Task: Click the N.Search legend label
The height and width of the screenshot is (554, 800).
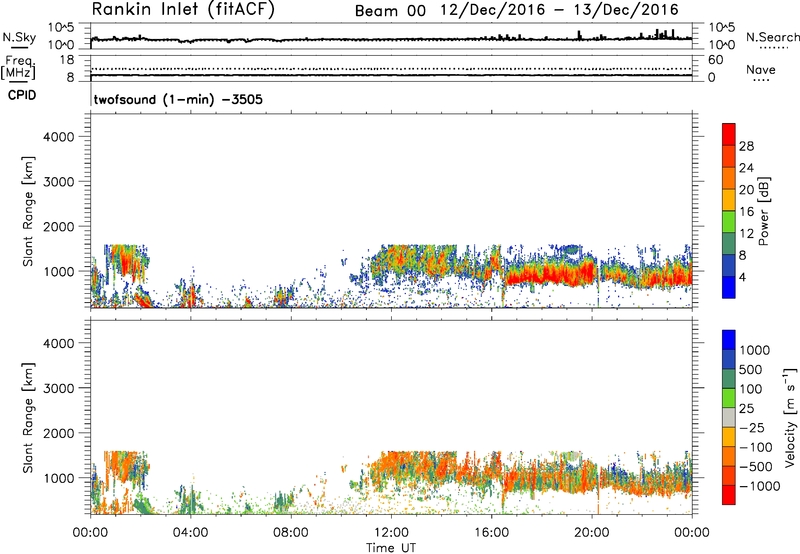Action: coord(772,37)
